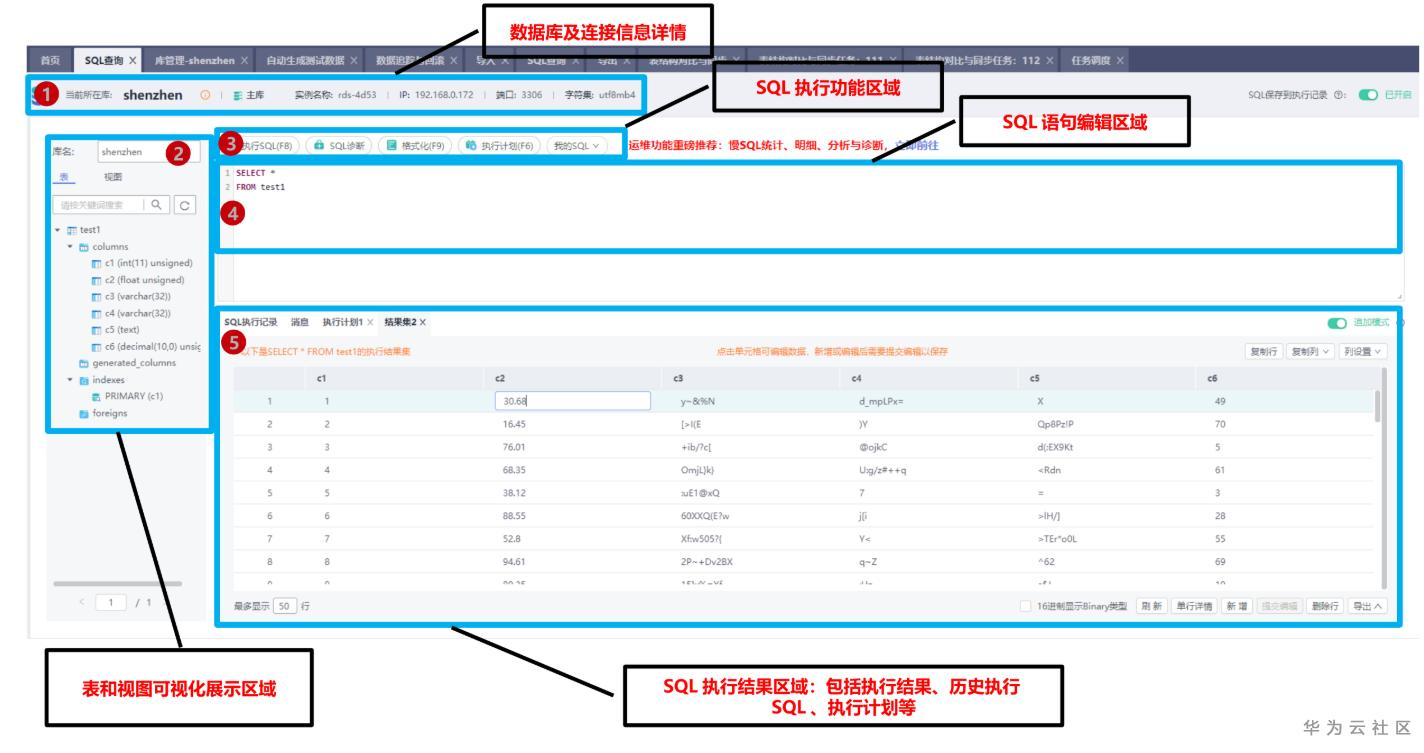Run SQL诊断 diagnosis
Image resolution: width=1424 pixels, height=753 pixels.
click(x=338, y=145)
